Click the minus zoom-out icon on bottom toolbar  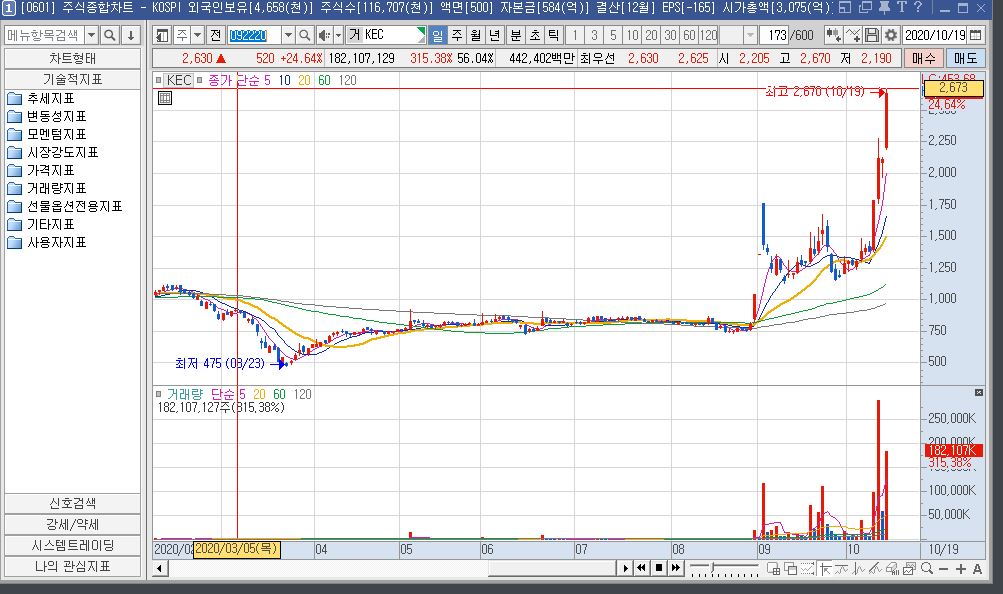pyautogui.click(x=943, y=568)
